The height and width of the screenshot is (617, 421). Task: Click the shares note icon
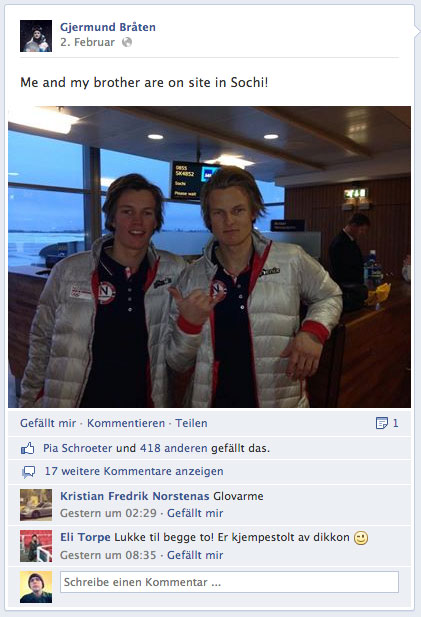click(x=382, y=423)
